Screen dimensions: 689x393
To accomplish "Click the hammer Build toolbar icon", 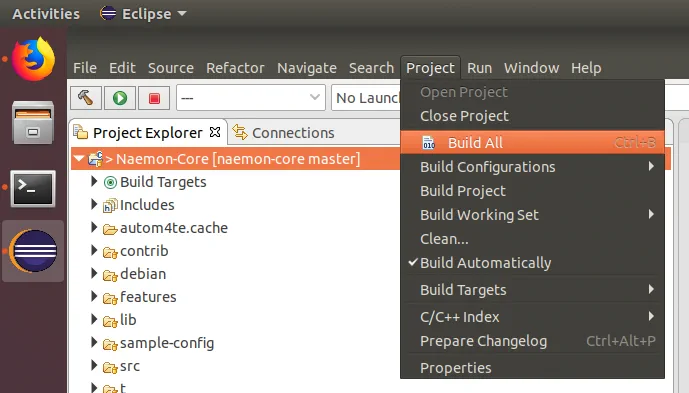I will [86, 98].
